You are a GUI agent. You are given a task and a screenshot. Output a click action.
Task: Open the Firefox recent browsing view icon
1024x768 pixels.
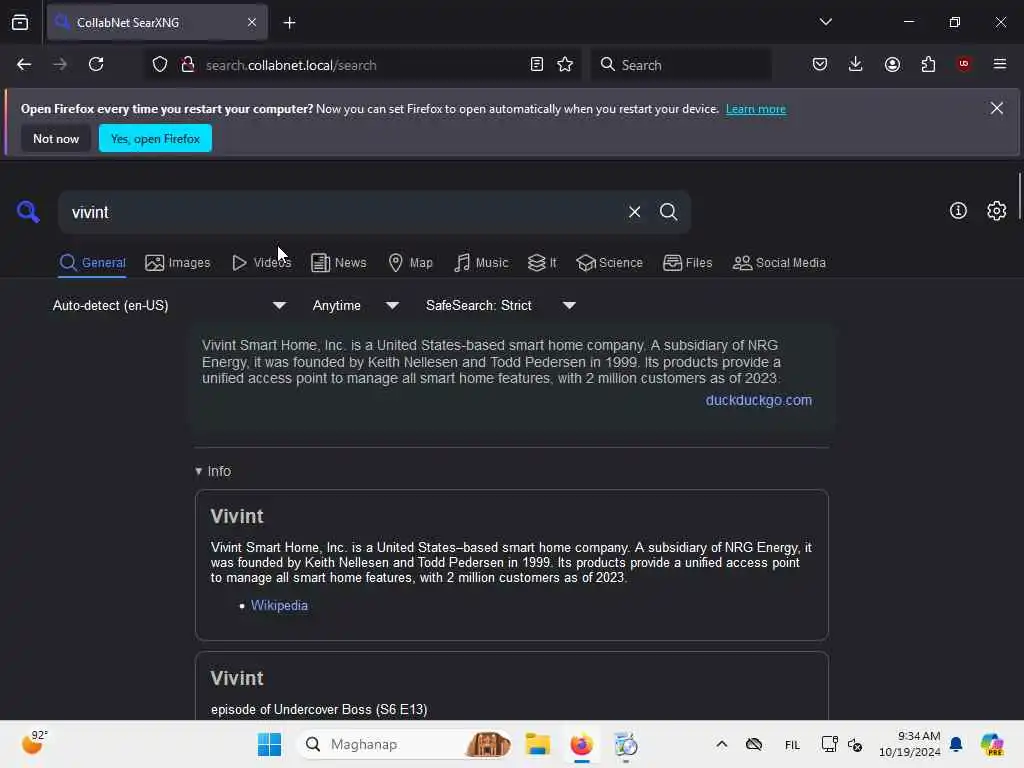click(20, 22)
